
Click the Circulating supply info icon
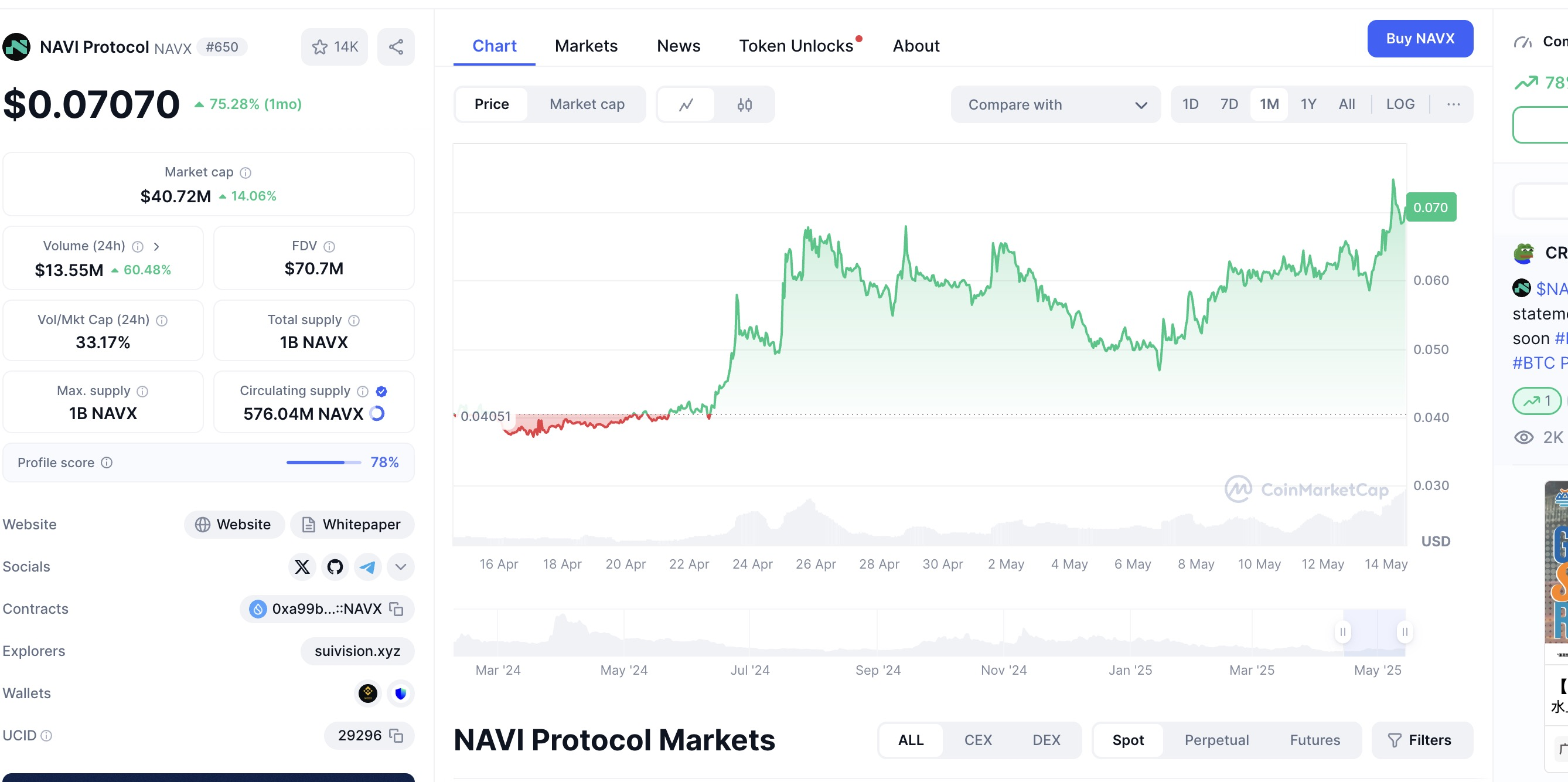[x=363, y=391]
